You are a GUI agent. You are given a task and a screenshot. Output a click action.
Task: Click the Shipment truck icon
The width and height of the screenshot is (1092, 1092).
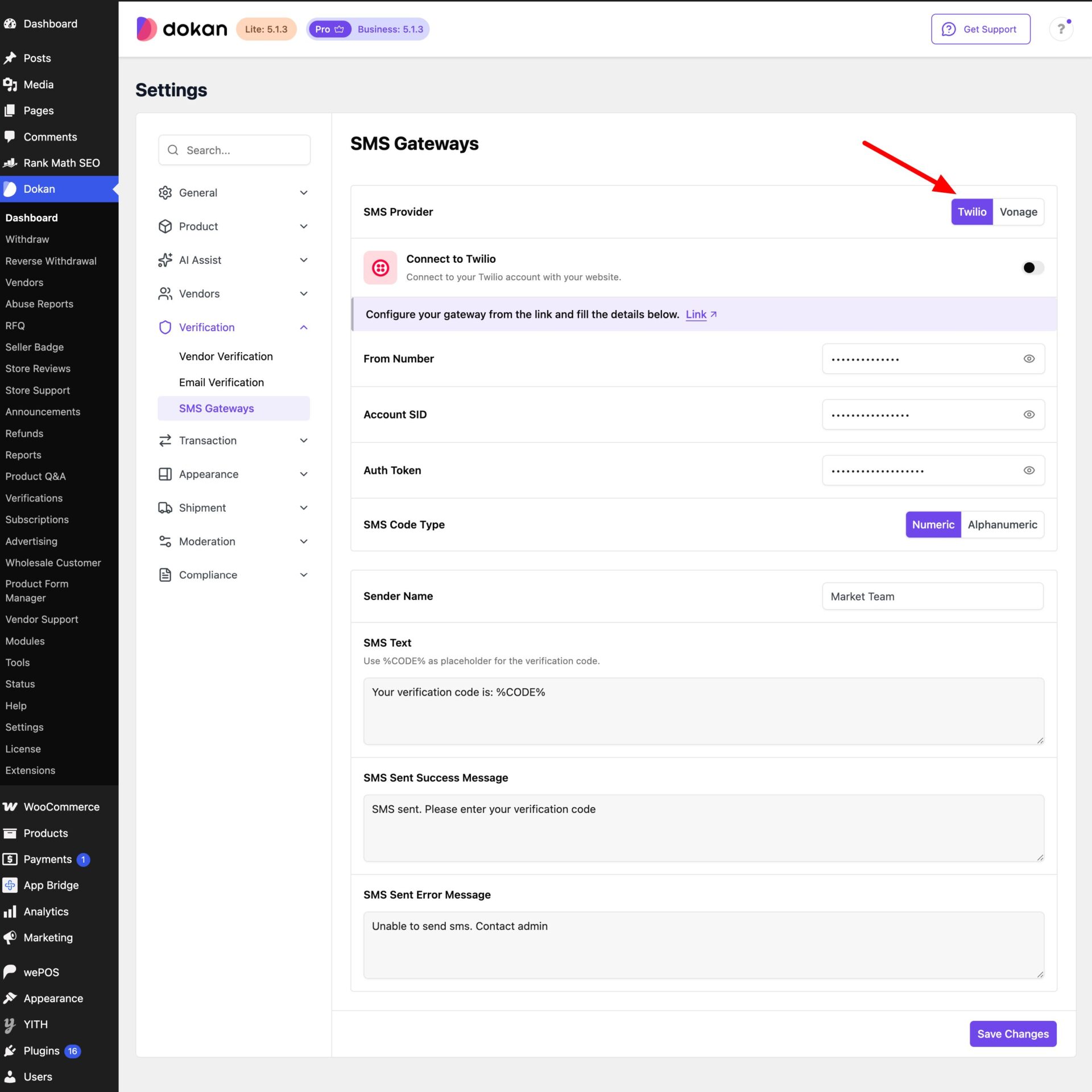(x=165, y=507)
